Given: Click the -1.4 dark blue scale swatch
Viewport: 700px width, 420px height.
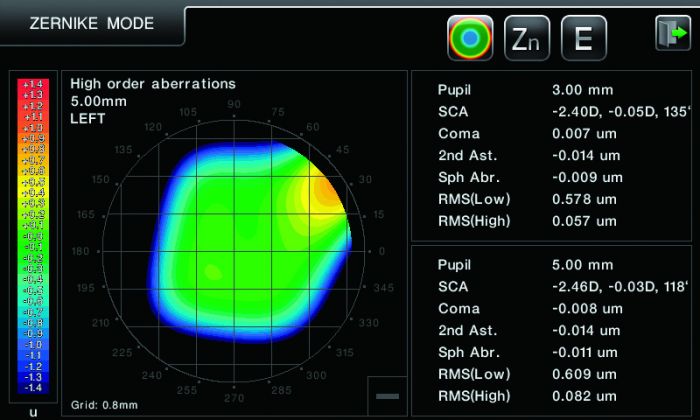Looking at the screenshot, I should (x=33, y=388).
